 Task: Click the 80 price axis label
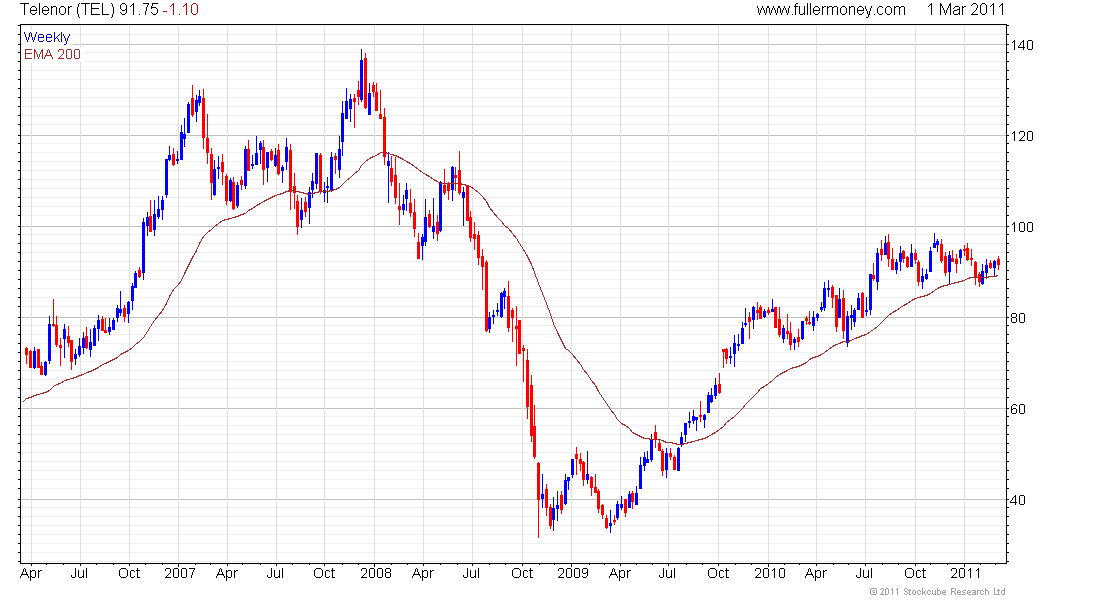[1018, 318]
